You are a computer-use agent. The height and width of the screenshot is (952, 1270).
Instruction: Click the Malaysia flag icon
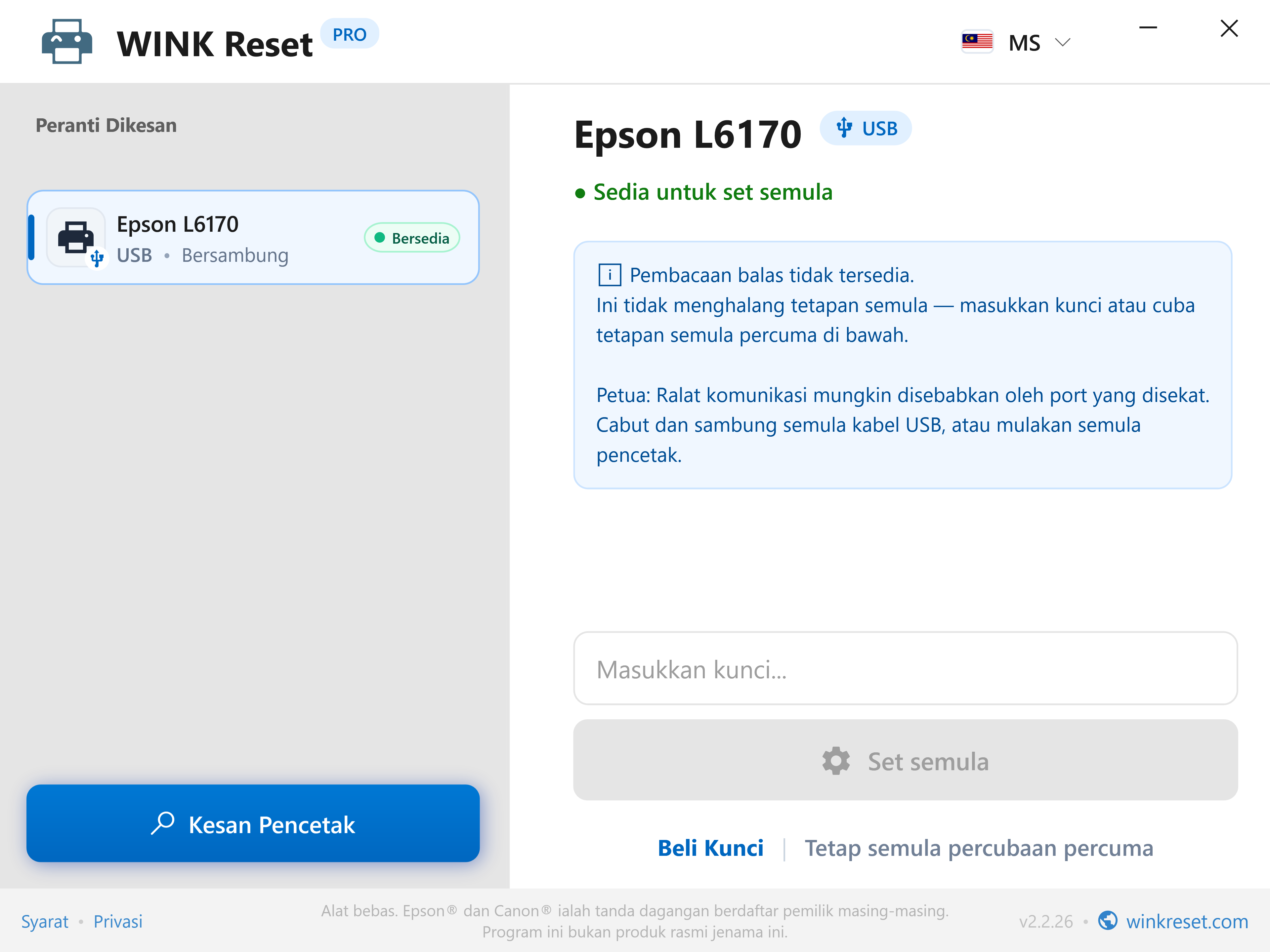pos(977,42)
